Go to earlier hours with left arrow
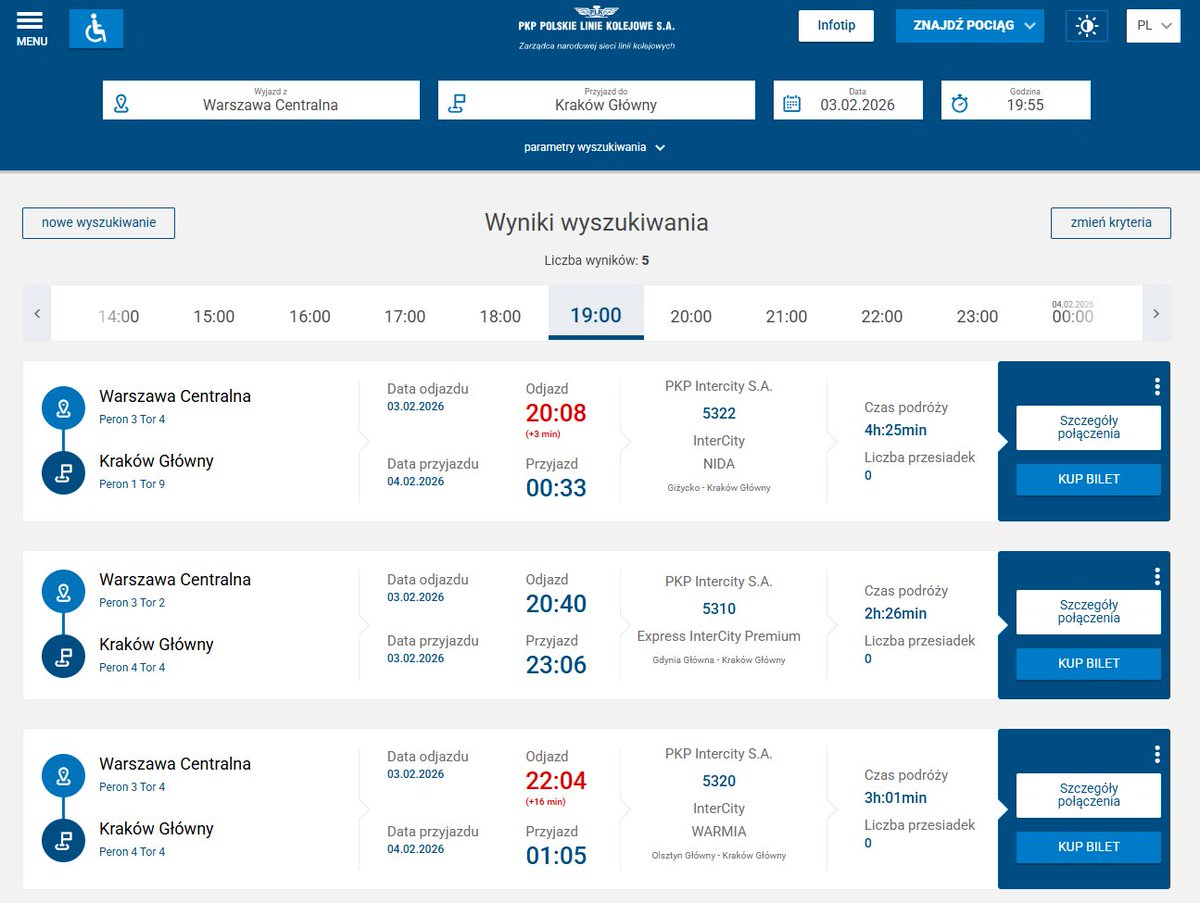Screen dimensions: 1200x903 coord(37,313)
